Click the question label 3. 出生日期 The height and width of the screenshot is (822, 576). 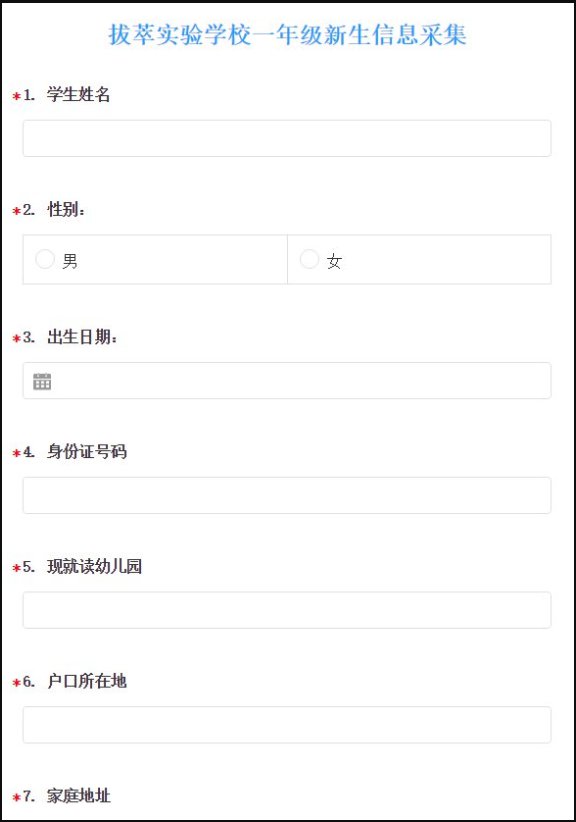[x=70, y=337]
